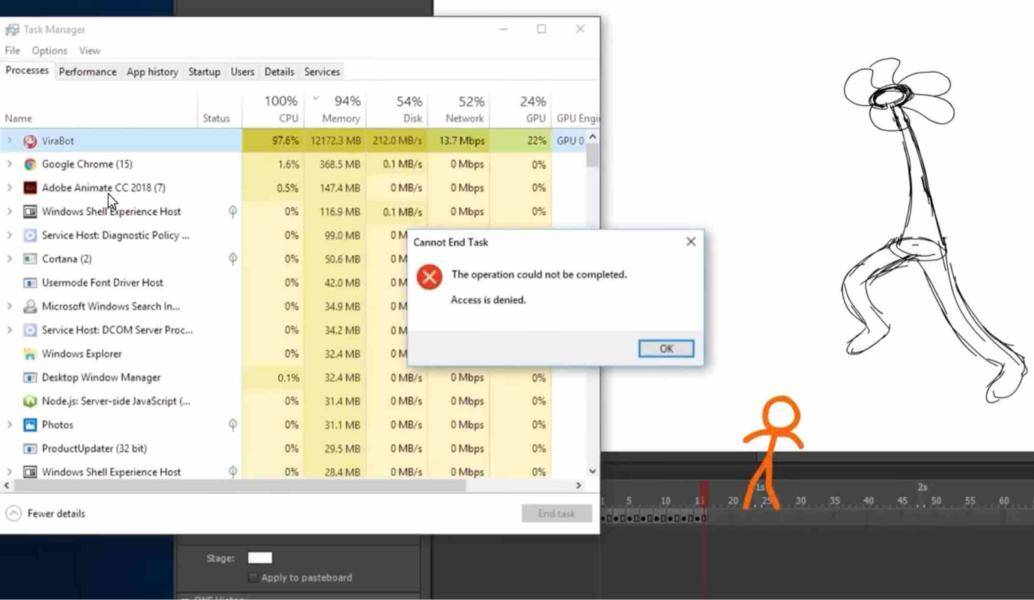The image size is (1034, 600).
Task: Click the Cortana suspended status leaf icon
Action: (x=233, y=258)
